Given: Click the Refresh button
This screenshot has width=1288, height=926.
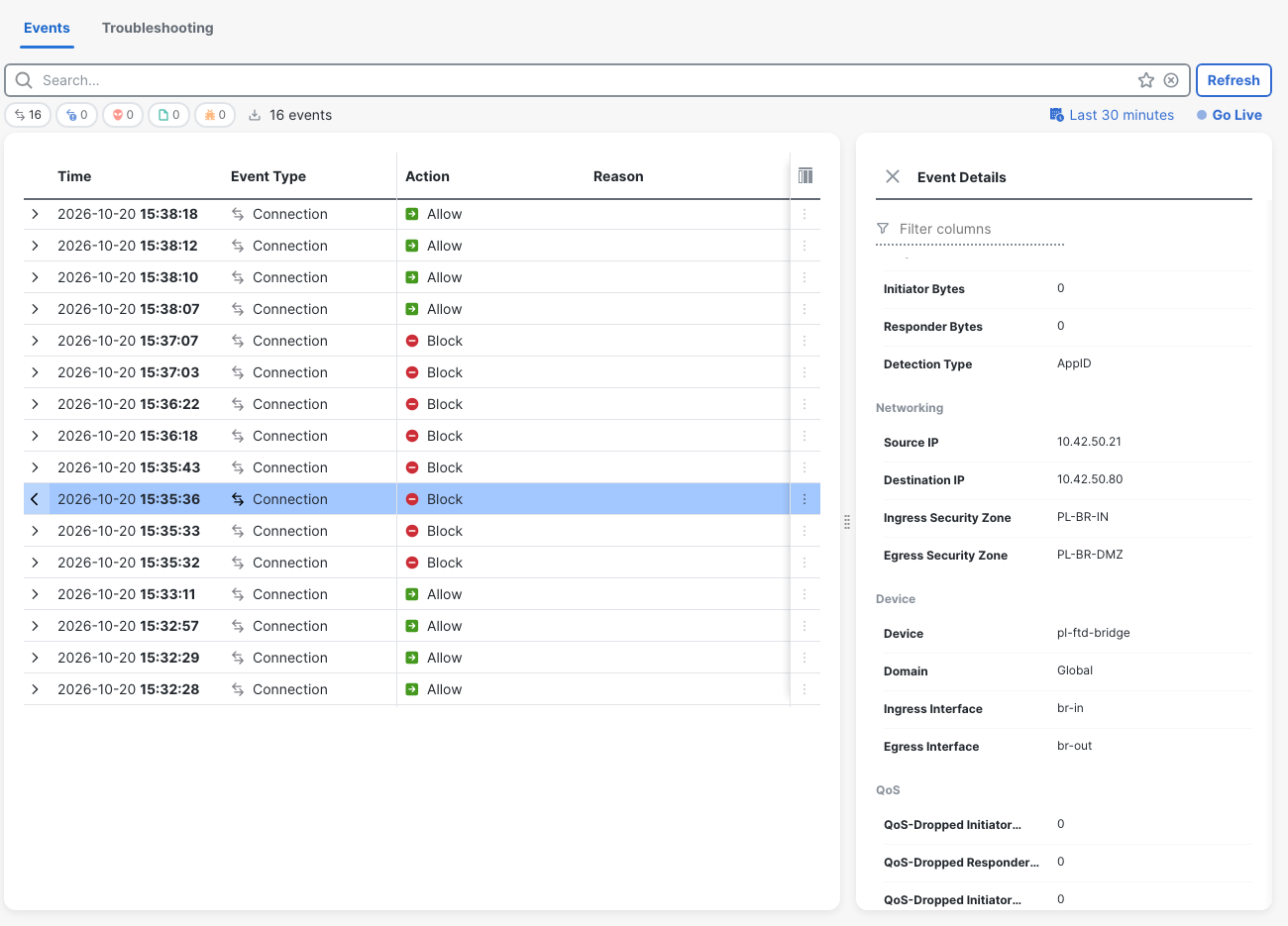Looking at the screenshot, I should coord(1234,80).
